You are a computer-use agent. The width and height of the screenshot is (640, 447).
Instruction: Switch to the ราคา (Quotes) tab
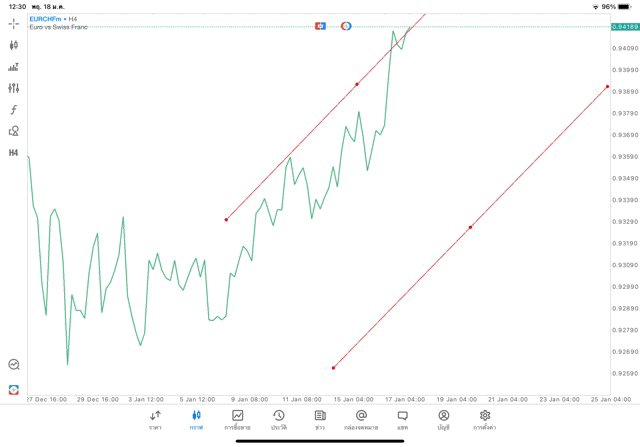[155, 419]
